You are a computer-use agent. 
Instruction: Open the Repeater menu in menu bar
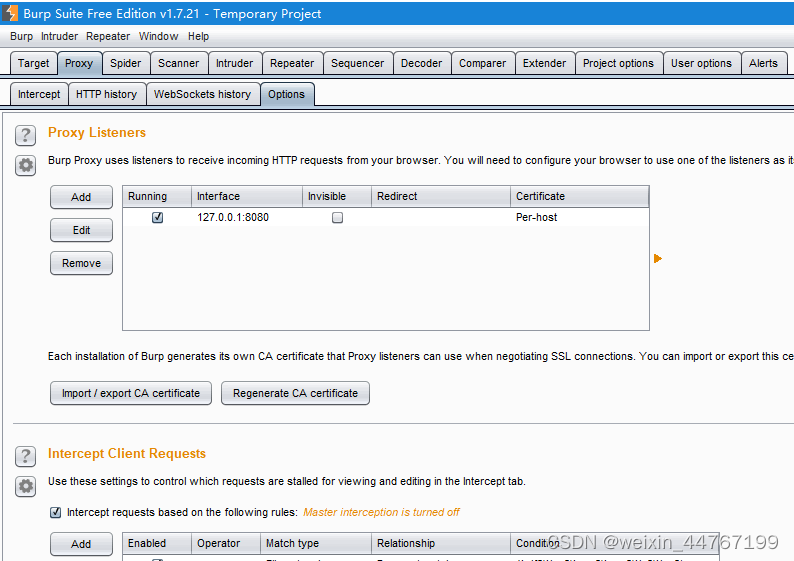(108, 36)
